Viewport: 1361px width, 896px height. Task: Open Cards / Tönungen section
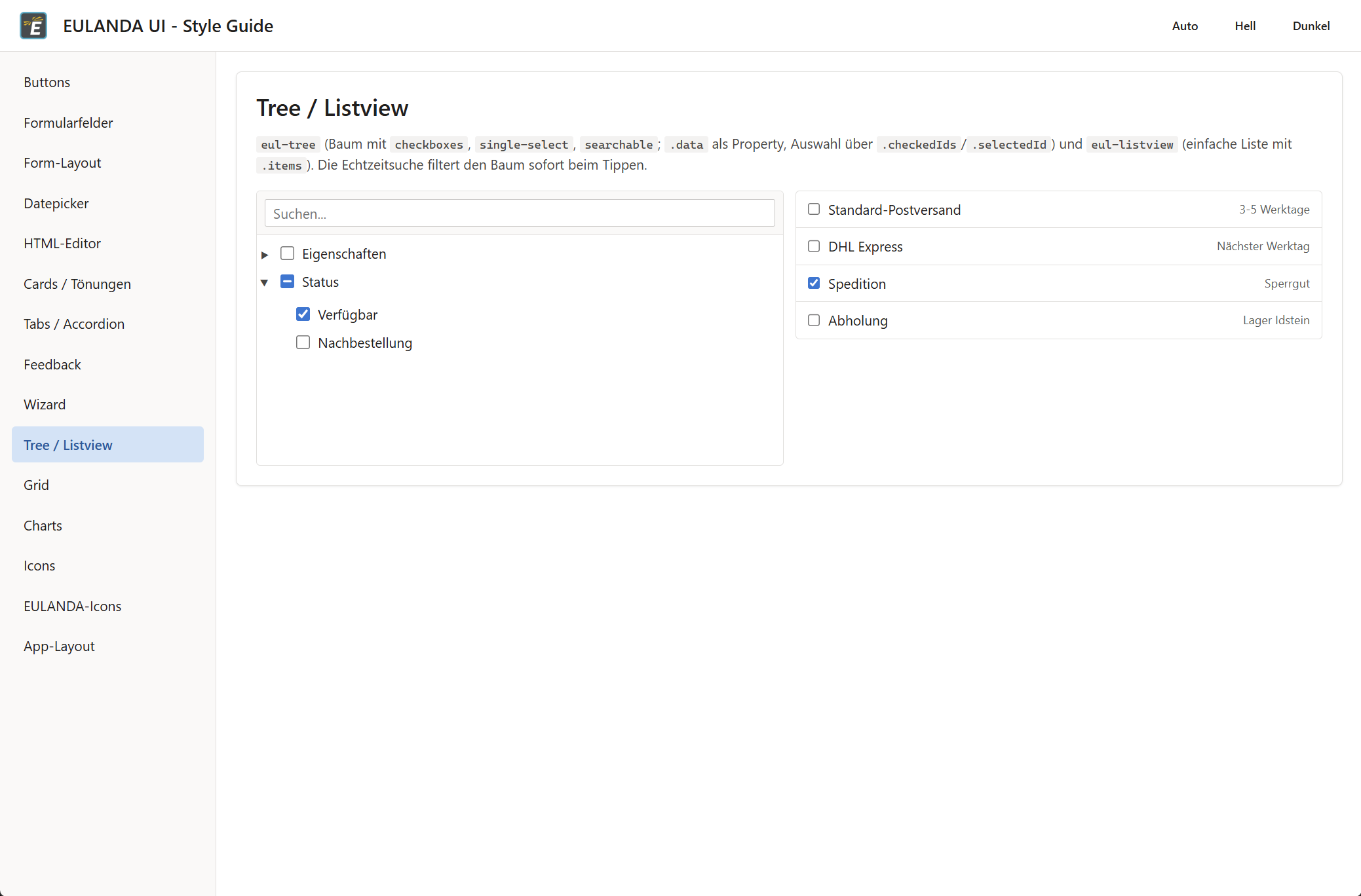107,284
